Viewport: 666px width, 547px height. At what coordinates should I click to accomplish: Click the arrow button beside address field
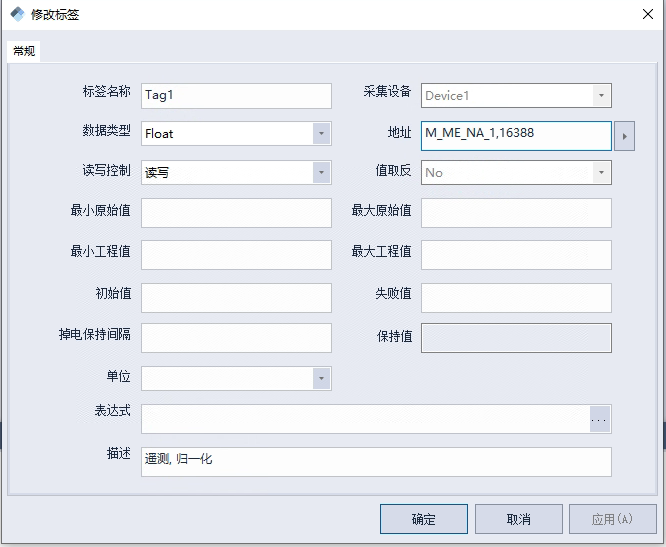pos(624,136)
